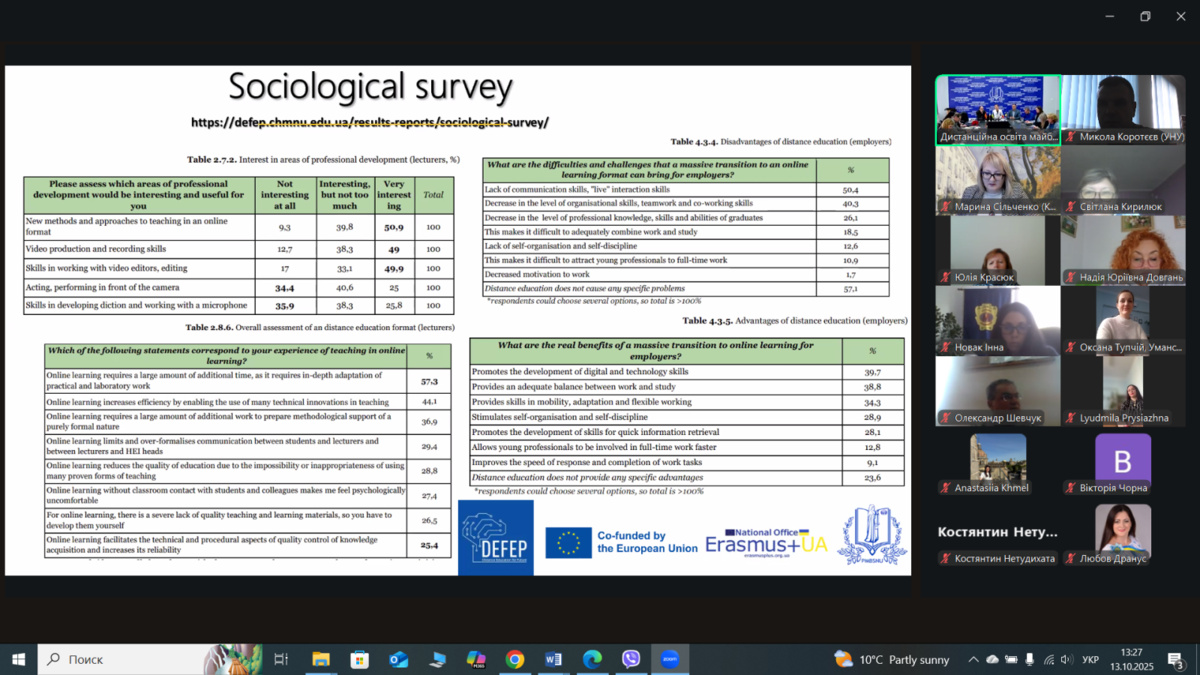This screenshot has height=675, width=1200.
Task: Open the weather widget showing 10°C Partly sunny
Action: pos(892,659)
